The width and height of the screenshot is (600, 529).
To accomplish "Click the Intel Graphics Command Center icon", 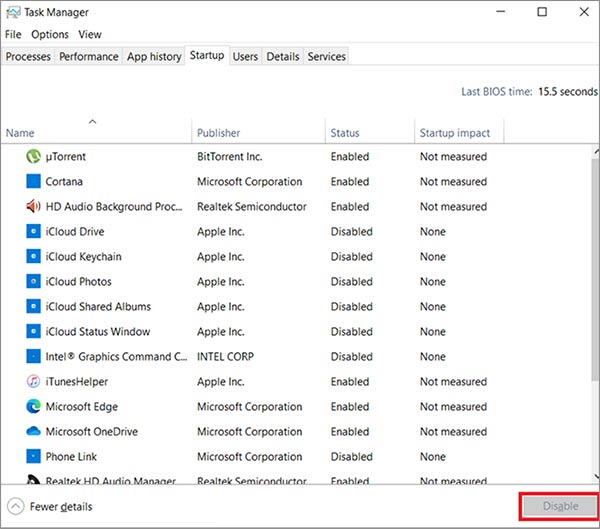I will (33, 356).
